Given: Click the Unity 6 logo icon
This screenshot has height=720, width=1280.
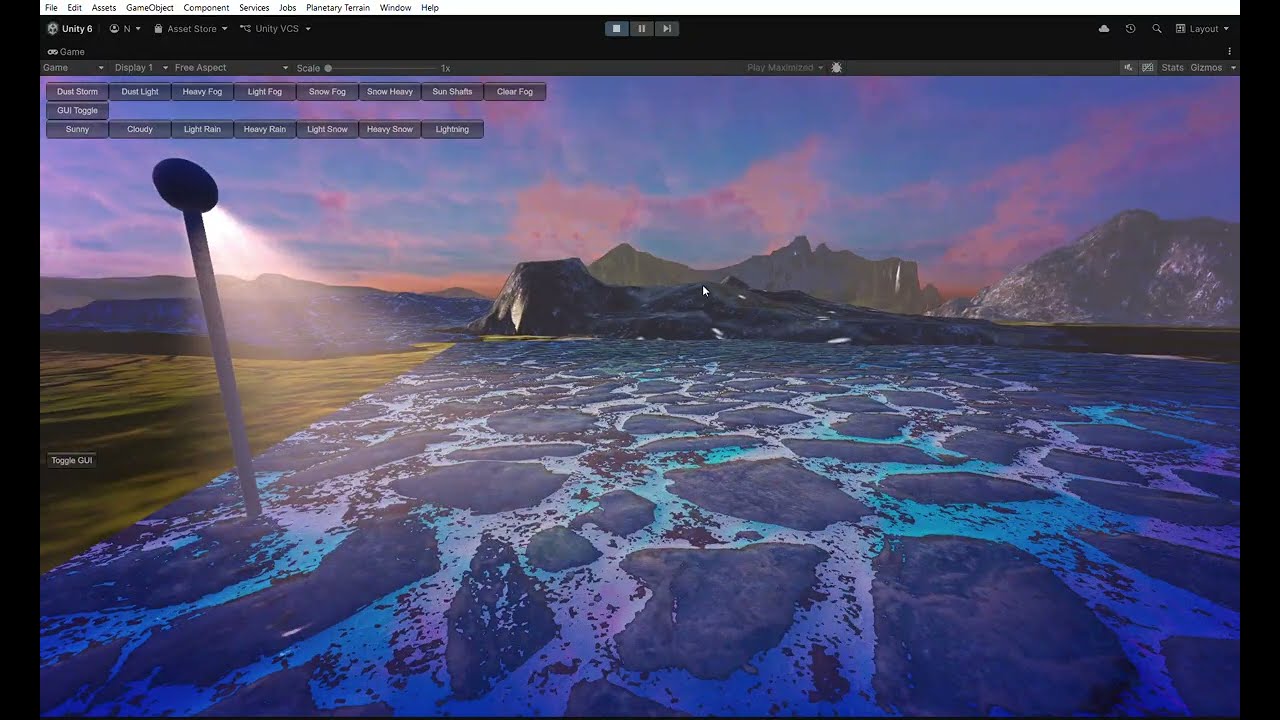Looking at the screenshot, I should (x=52, y=29).
